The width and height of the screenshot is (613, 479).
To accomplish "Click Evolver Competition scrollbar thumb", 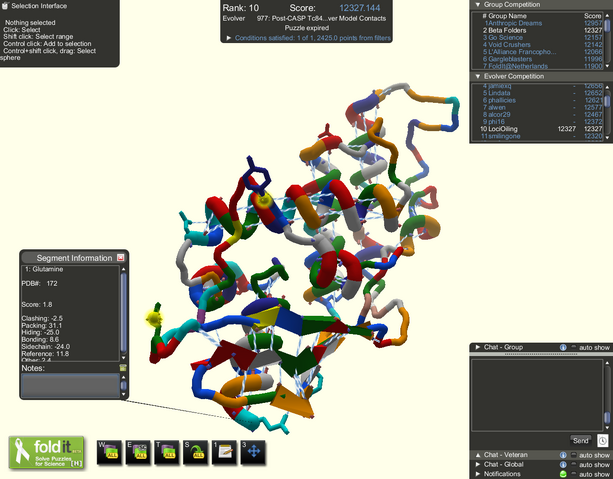I will (x=607, y=100).
